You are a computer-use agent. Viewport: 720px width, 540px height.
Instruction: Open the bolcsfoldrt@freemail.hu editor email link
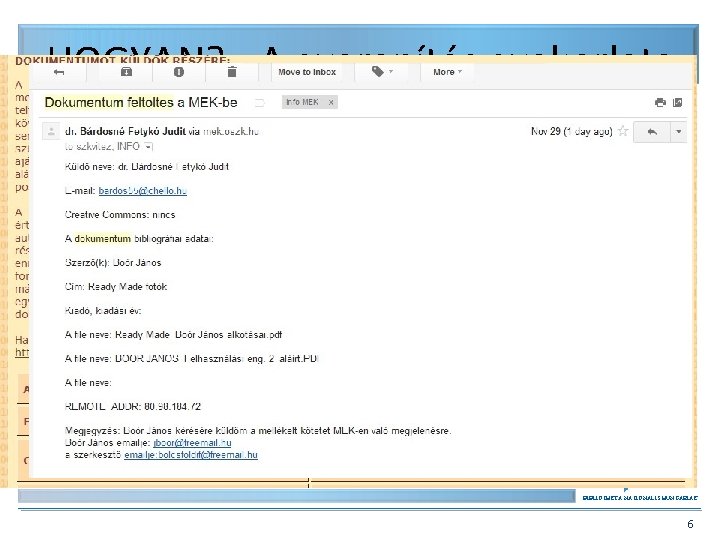click(191, 455)
